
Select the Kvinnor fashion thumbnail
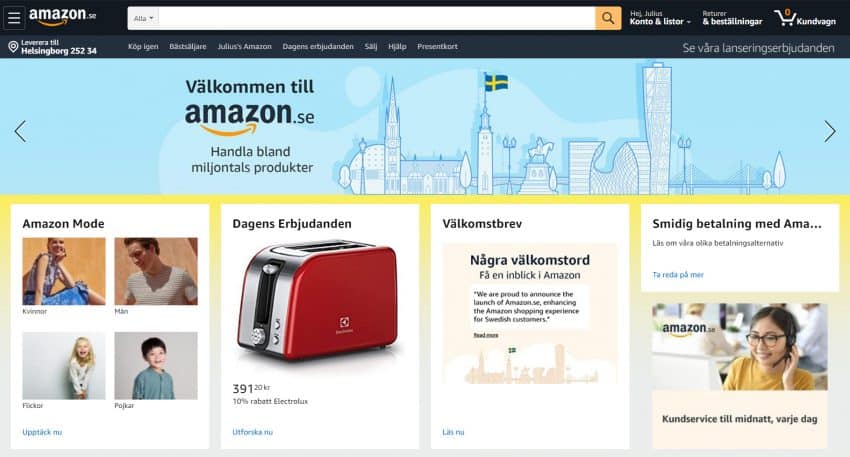pyautogui.click(x=64, y=271)
